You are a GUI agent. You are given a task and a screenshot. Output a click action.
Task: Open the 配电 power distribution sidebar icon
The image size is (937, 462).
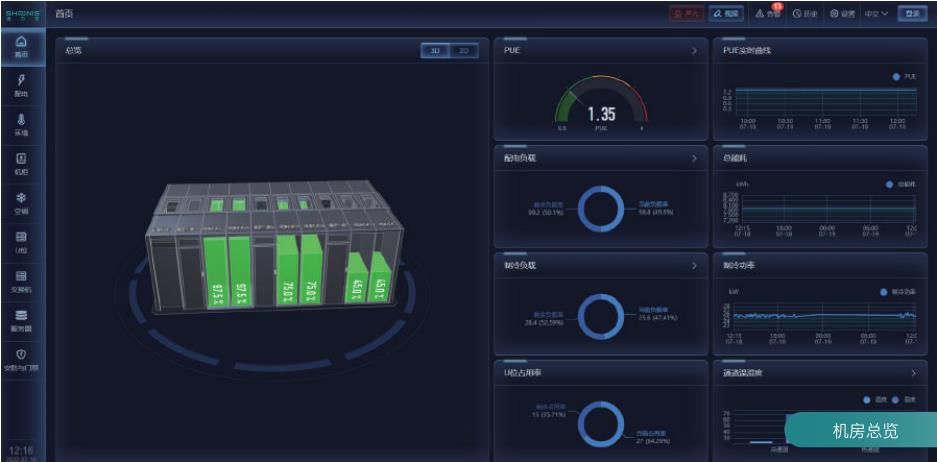click(21, 85)
